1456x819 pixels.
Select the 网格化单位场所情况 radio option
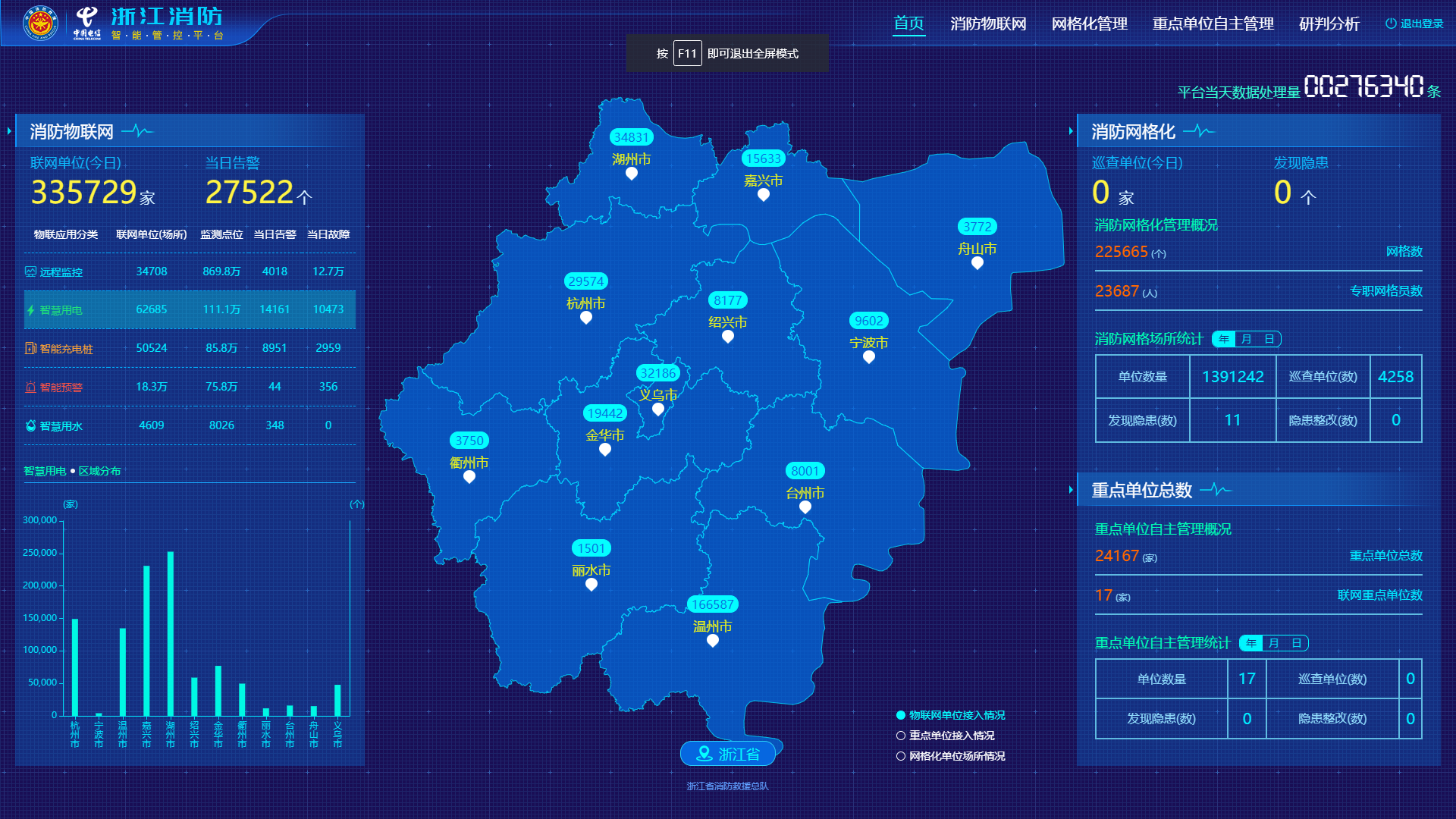coord(901,756)
